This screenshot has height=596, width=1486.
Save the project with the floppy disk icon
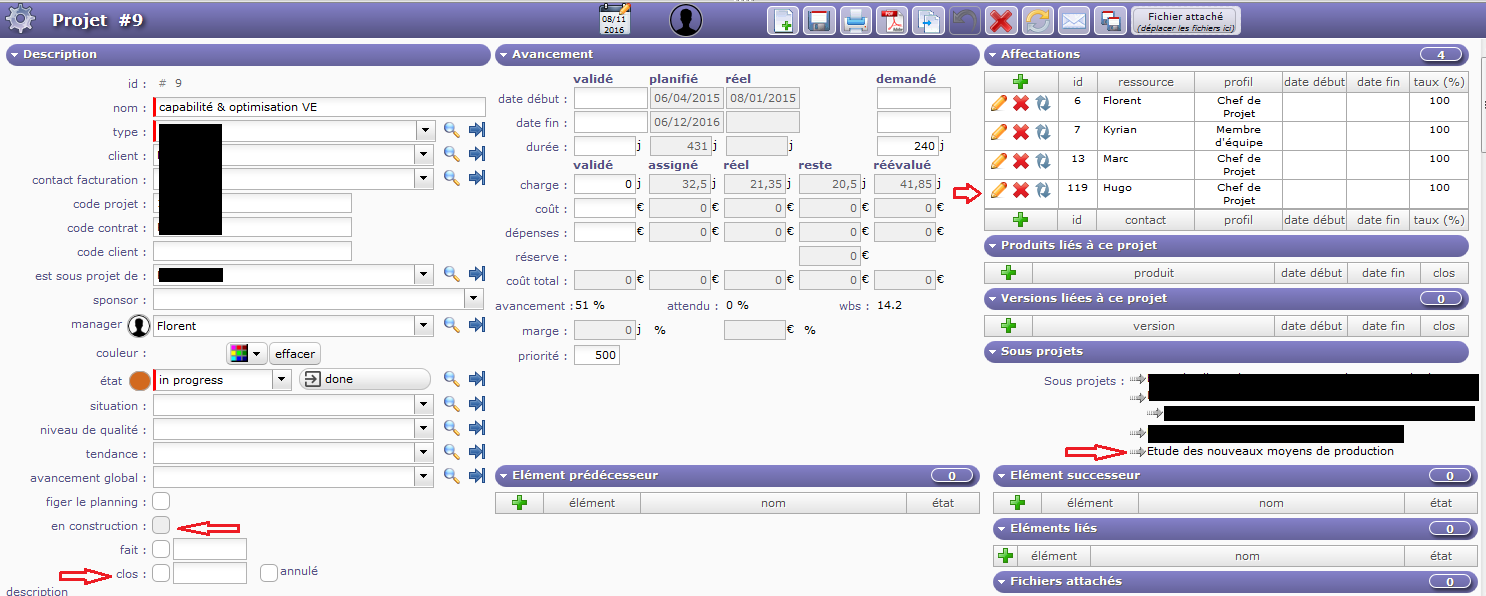click(818, 20)
